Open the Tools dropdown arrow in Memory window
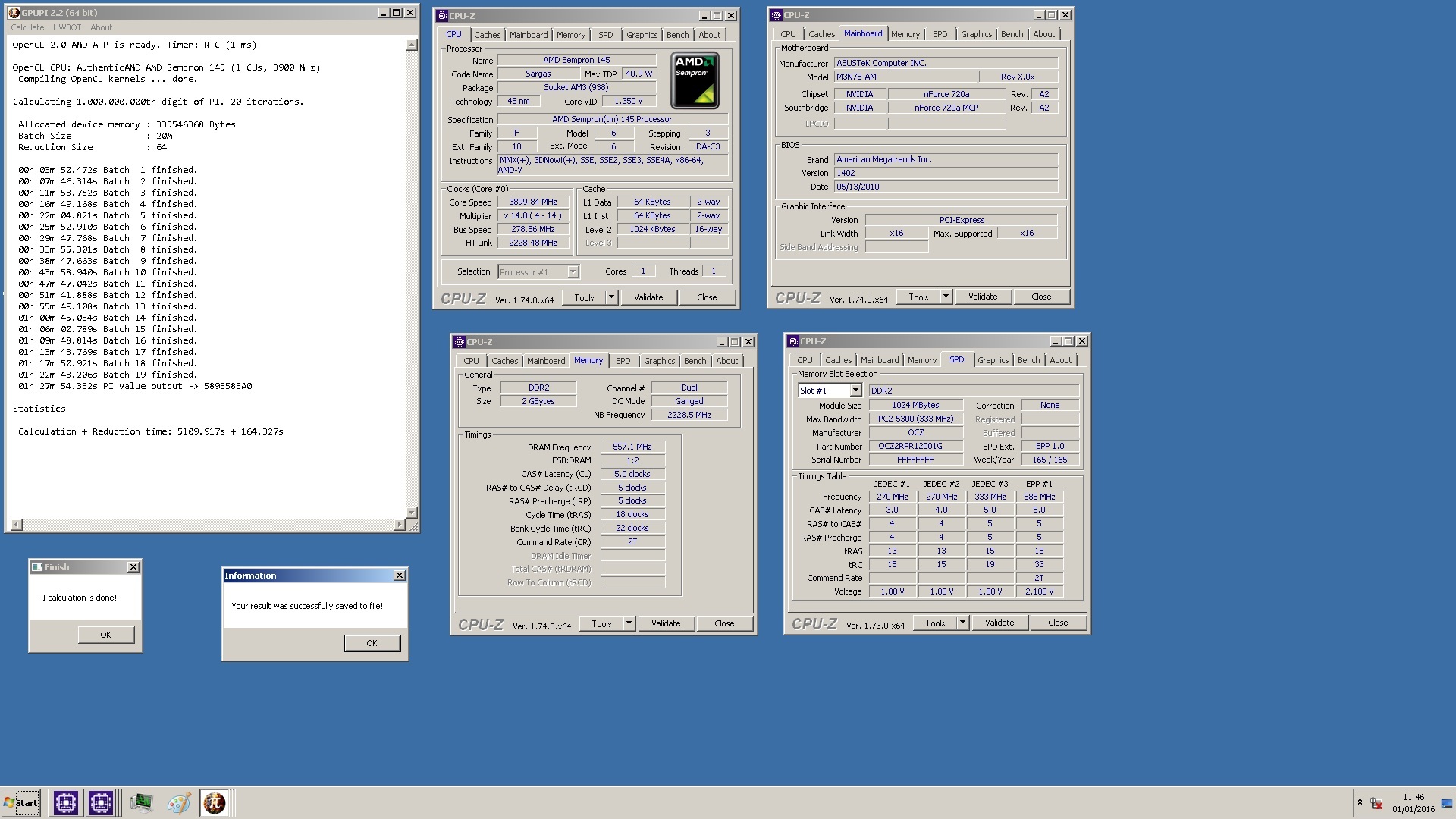Screen dimensions: 1456x819 tap(629, 623)
